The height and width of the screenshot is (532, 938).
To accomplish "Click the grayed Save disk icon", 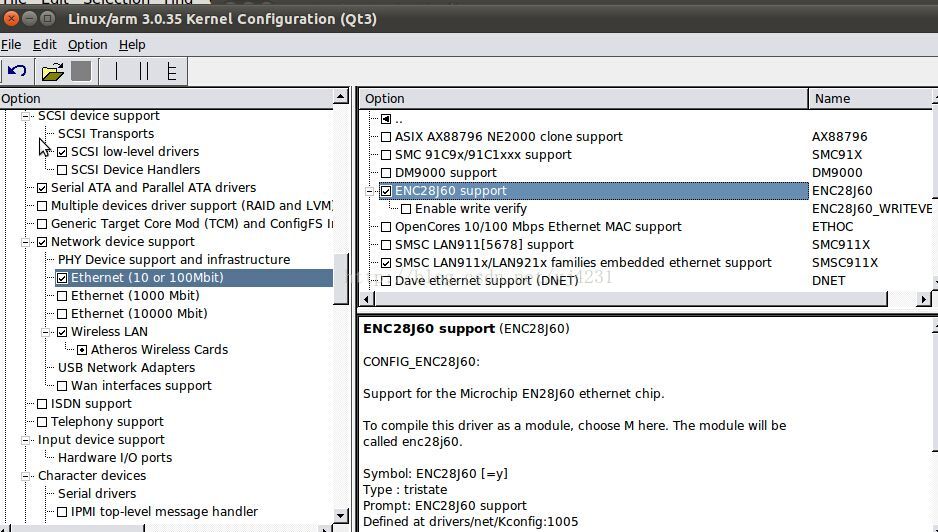I will 81,72.
